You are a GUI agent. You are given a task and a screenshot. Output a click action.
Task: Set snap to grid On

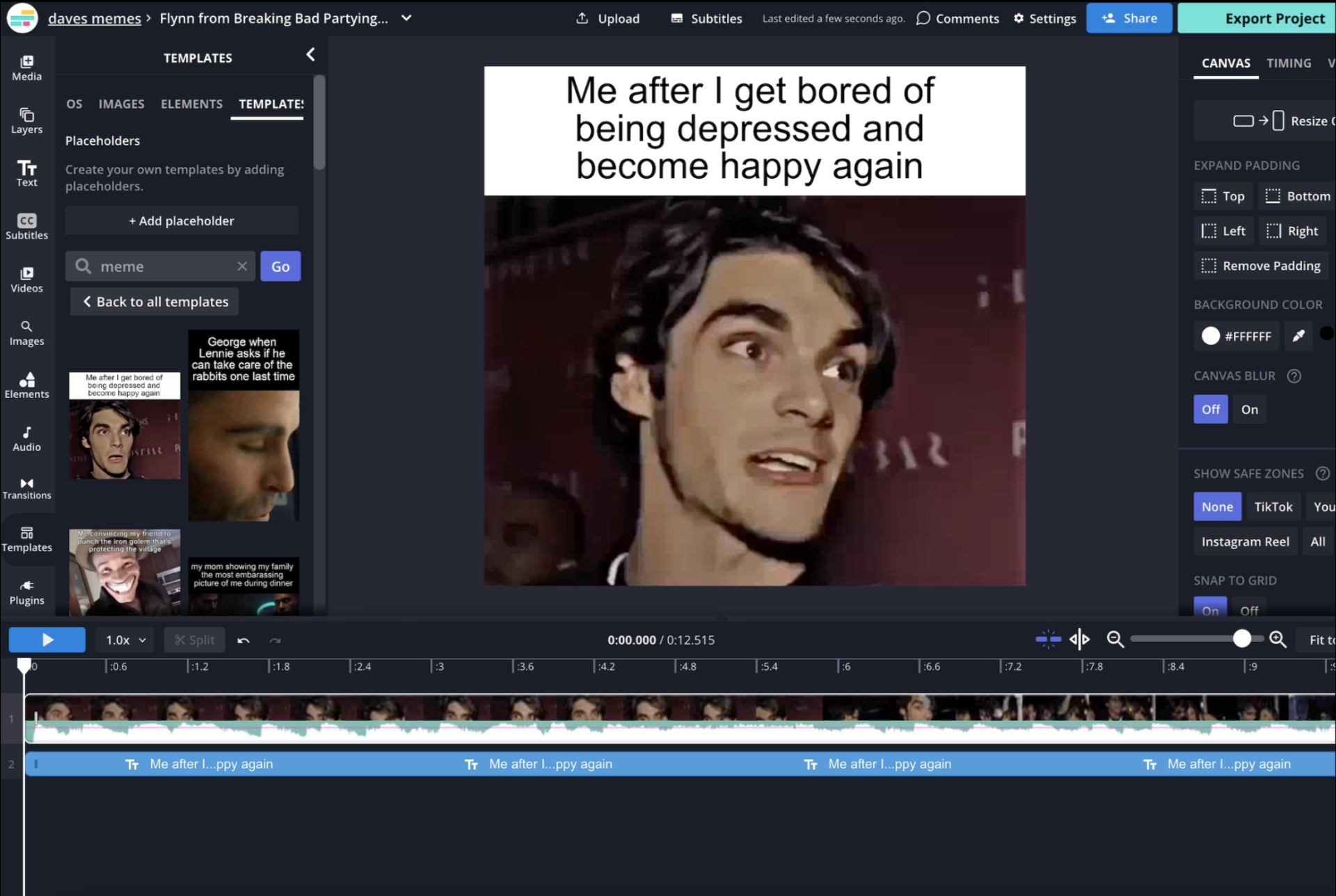(x=1210, y=607)
